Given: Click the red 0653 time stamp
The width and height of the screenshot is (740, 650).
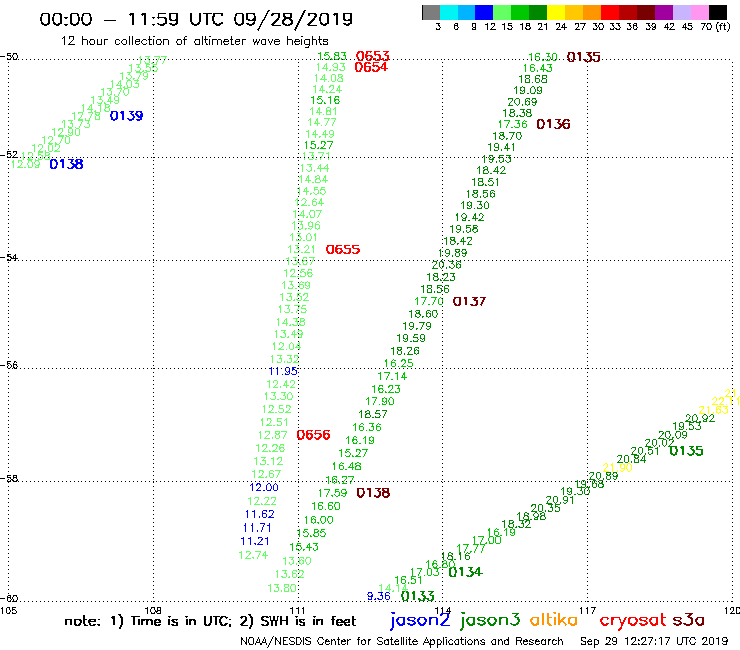Looking at the screenshot, I should click(373, 56).
